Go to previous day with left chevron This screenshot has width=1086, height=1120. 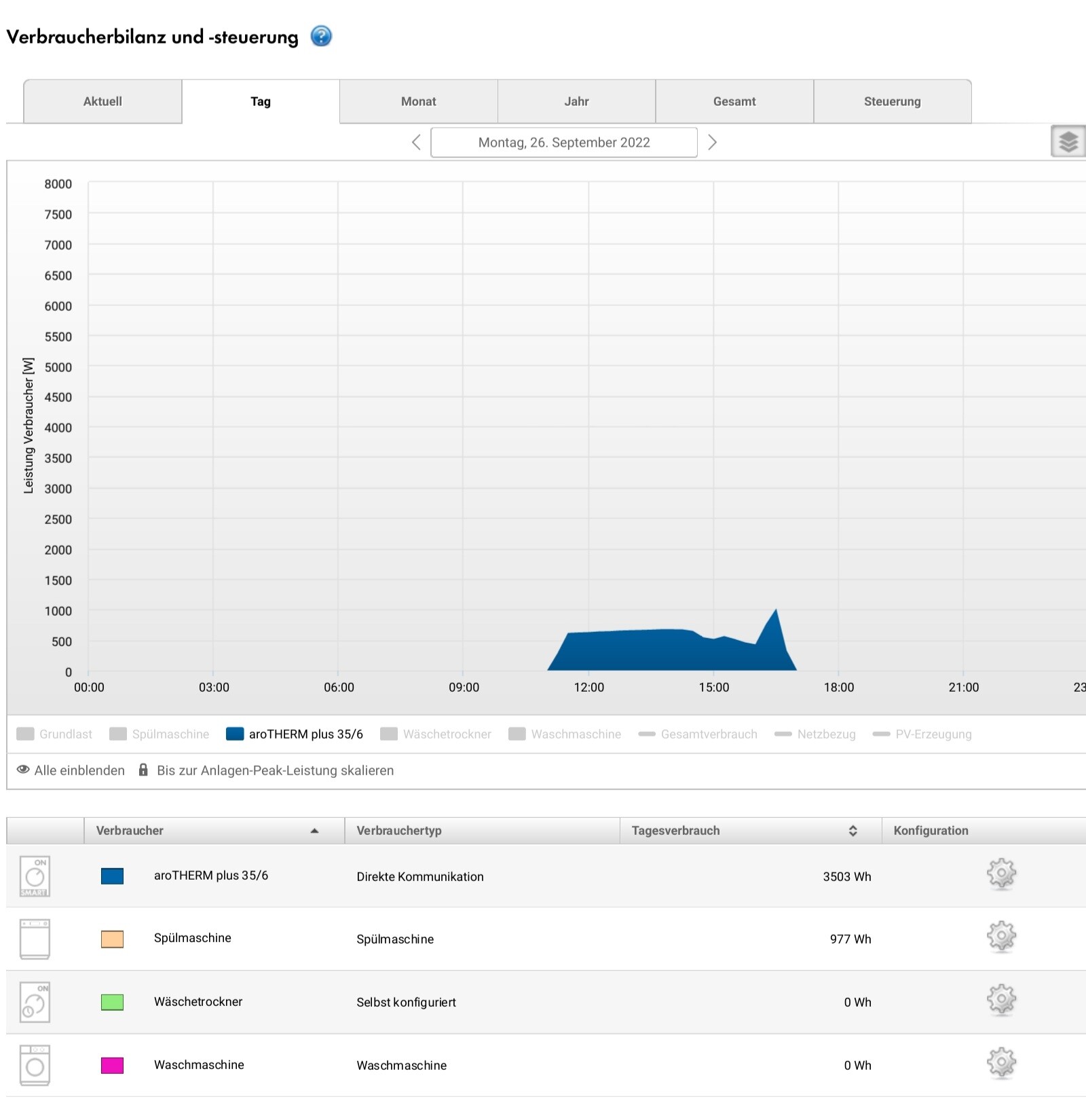(416, 143)
